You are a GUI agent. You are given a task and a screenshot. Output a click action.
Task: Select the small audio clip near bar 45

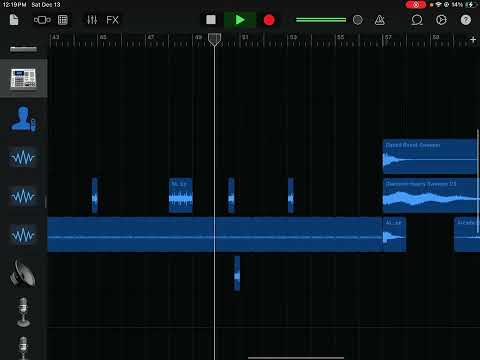(95, 195)
